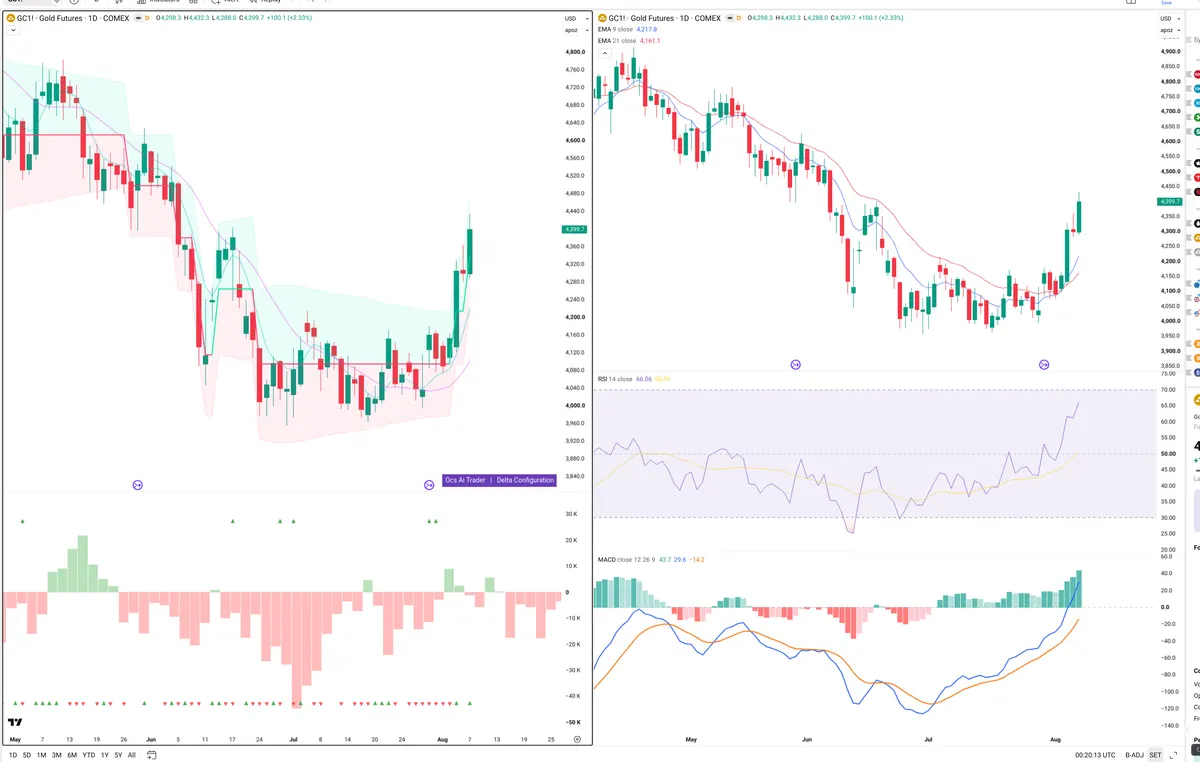Click the left chart's event marker near August
This screenshot has height=762, width=1200.
(429, 484)
